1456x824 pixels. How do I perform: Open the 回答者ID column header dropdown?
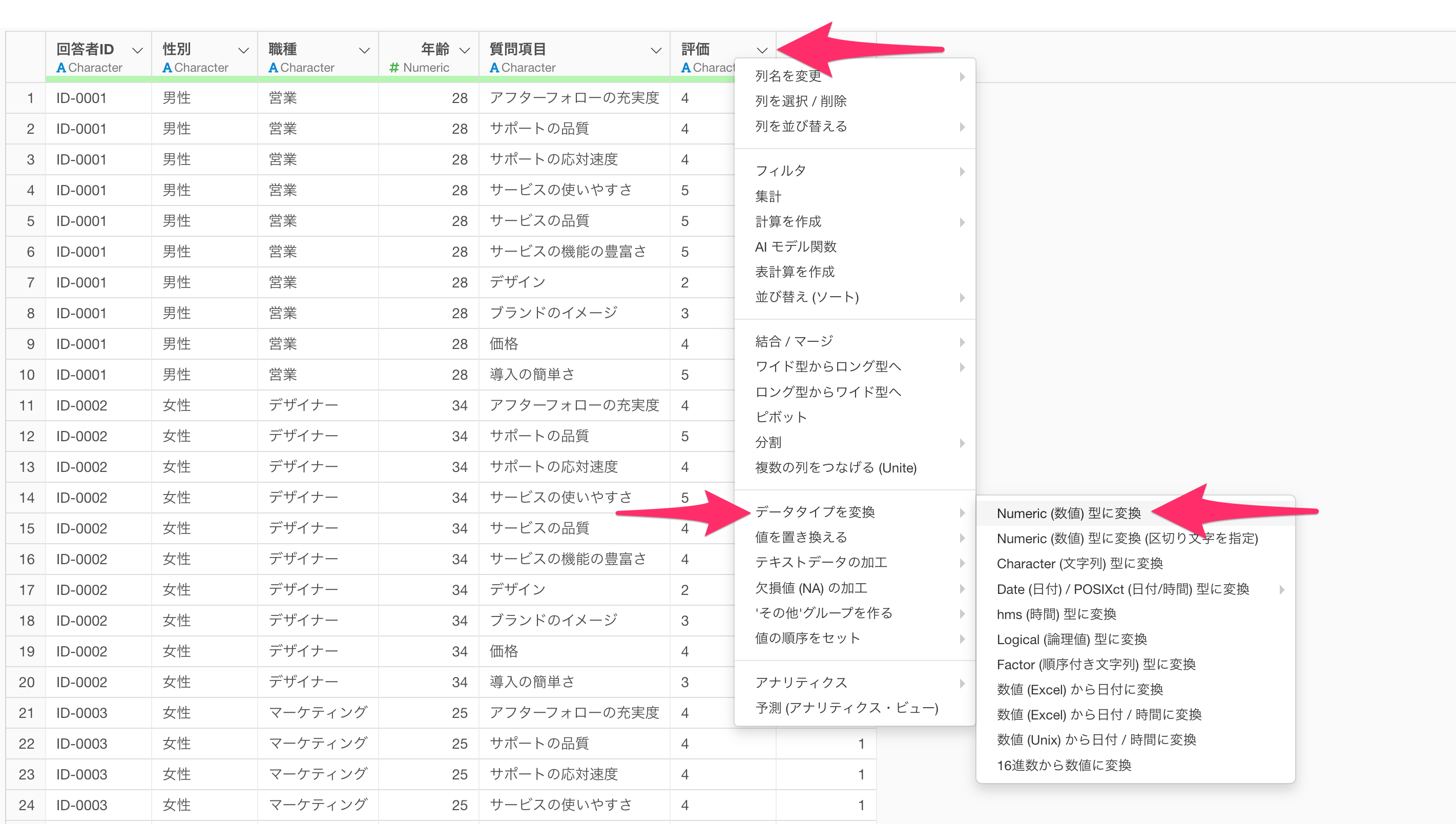point(137,50)
